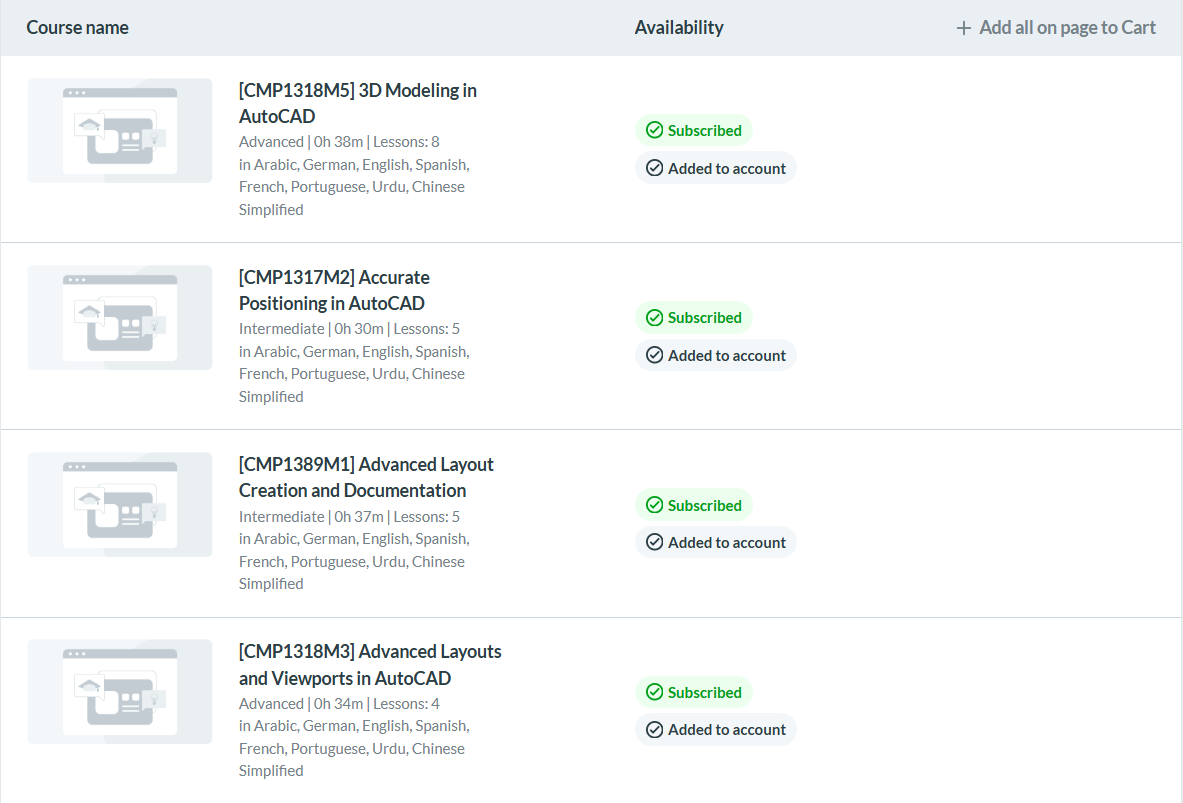Select thumbnail for Advanced Layouts and Viewports

tap(120, 692)
